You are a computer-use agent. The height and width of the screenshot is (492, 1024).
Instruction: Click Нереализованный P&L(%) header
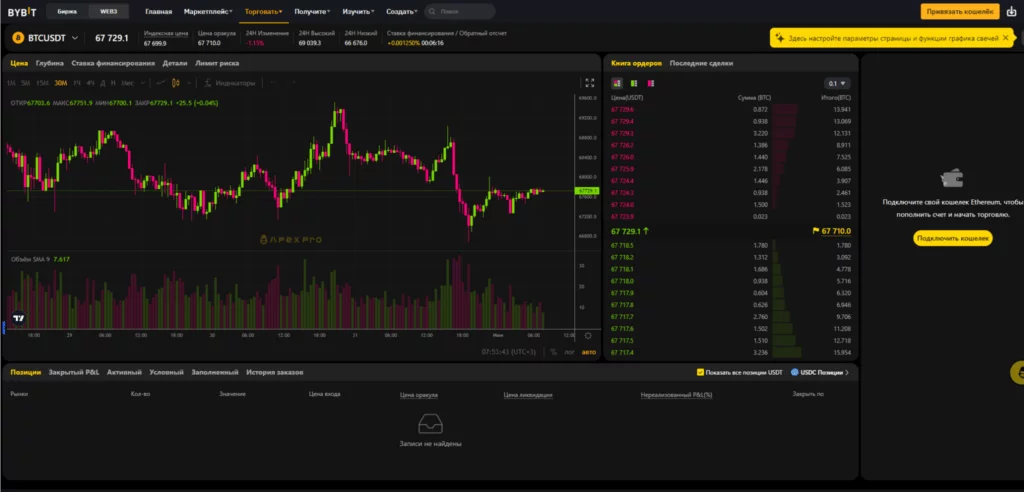tap(677, 395)
